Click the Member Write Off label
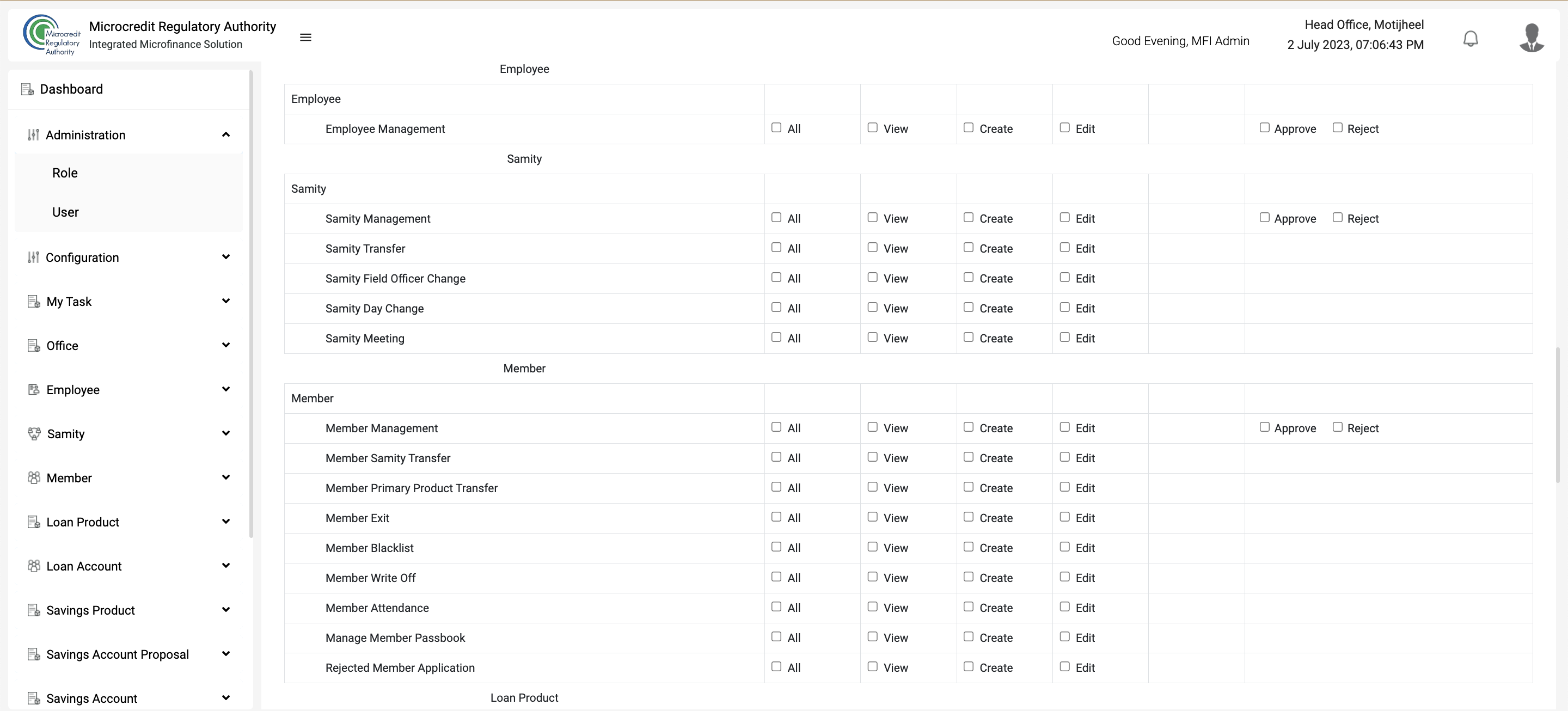Screen dimensions: 1568x711 click(x=370, y=578)
